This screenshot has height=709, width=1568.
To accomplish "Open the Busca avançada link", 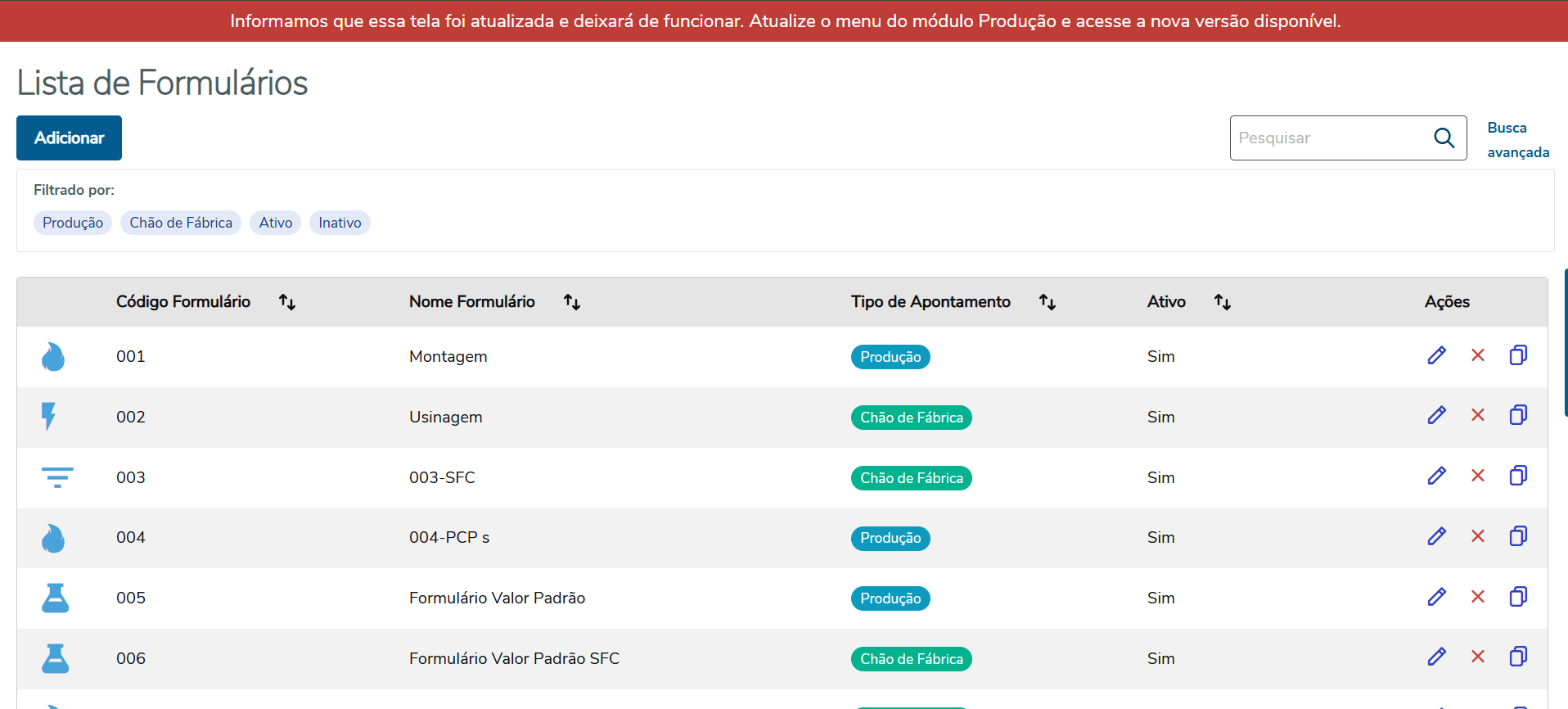I will 1517,140.
